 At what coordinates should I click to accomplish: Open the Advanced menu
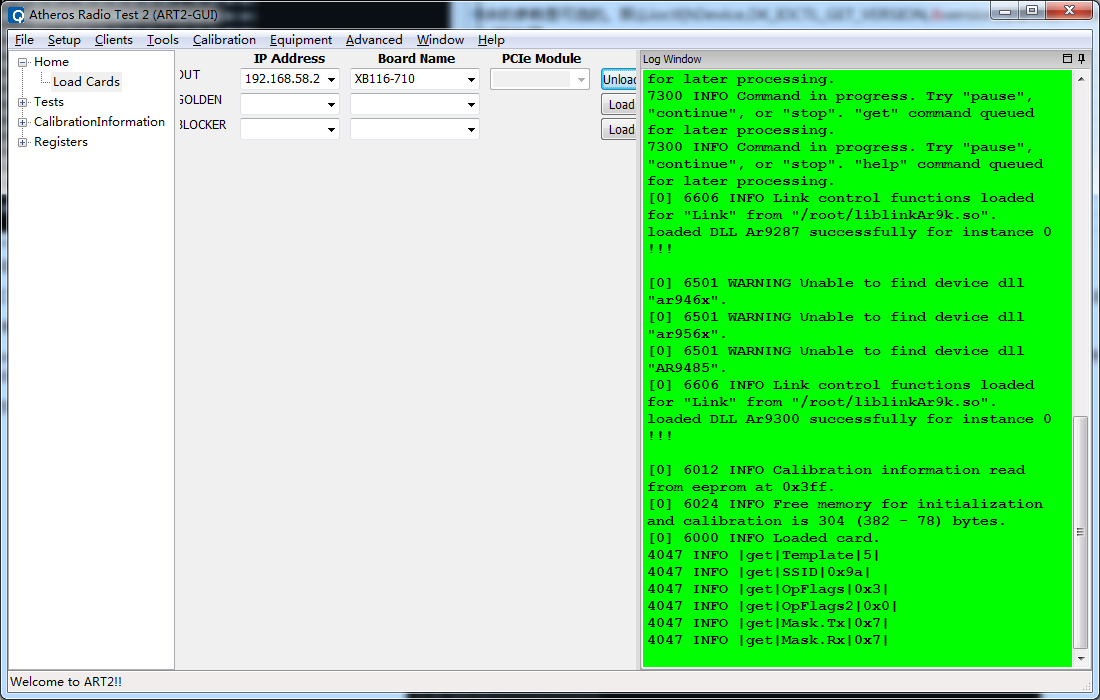tap(374, 40)
